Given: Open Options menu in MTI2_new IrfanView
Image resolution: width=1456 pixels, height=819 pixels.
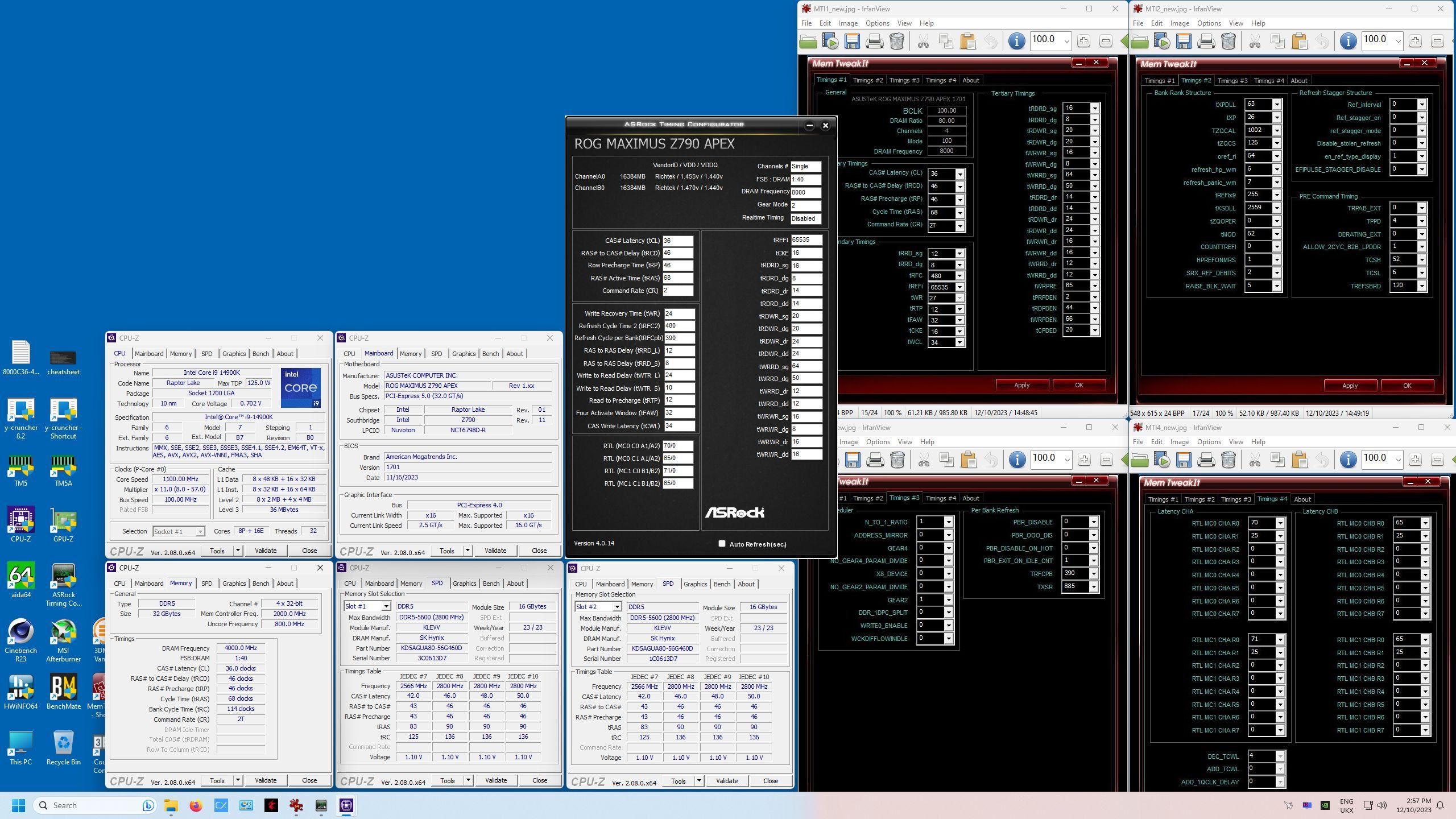Looking at the screenshot, I should (1209, 23).
